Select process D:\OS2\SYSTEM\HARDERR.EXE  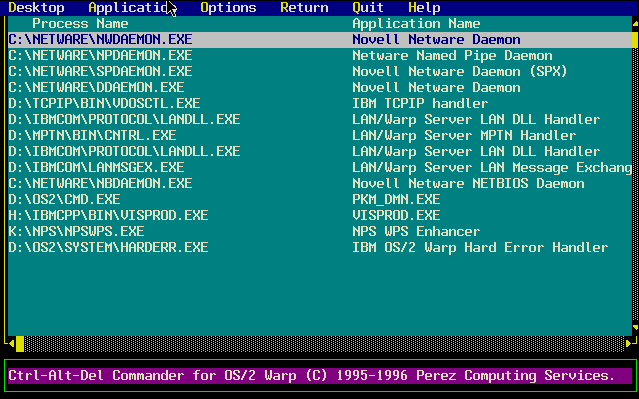[x=108, y=247]
